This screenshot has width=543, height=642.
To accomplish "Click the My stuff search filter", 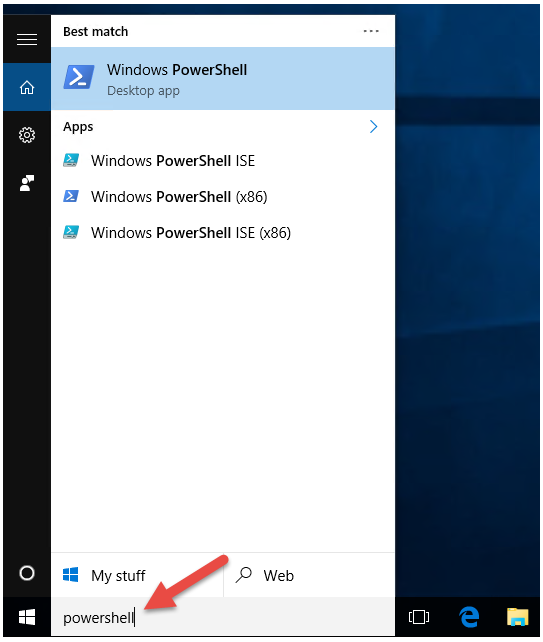I will [x=138, y=575].
